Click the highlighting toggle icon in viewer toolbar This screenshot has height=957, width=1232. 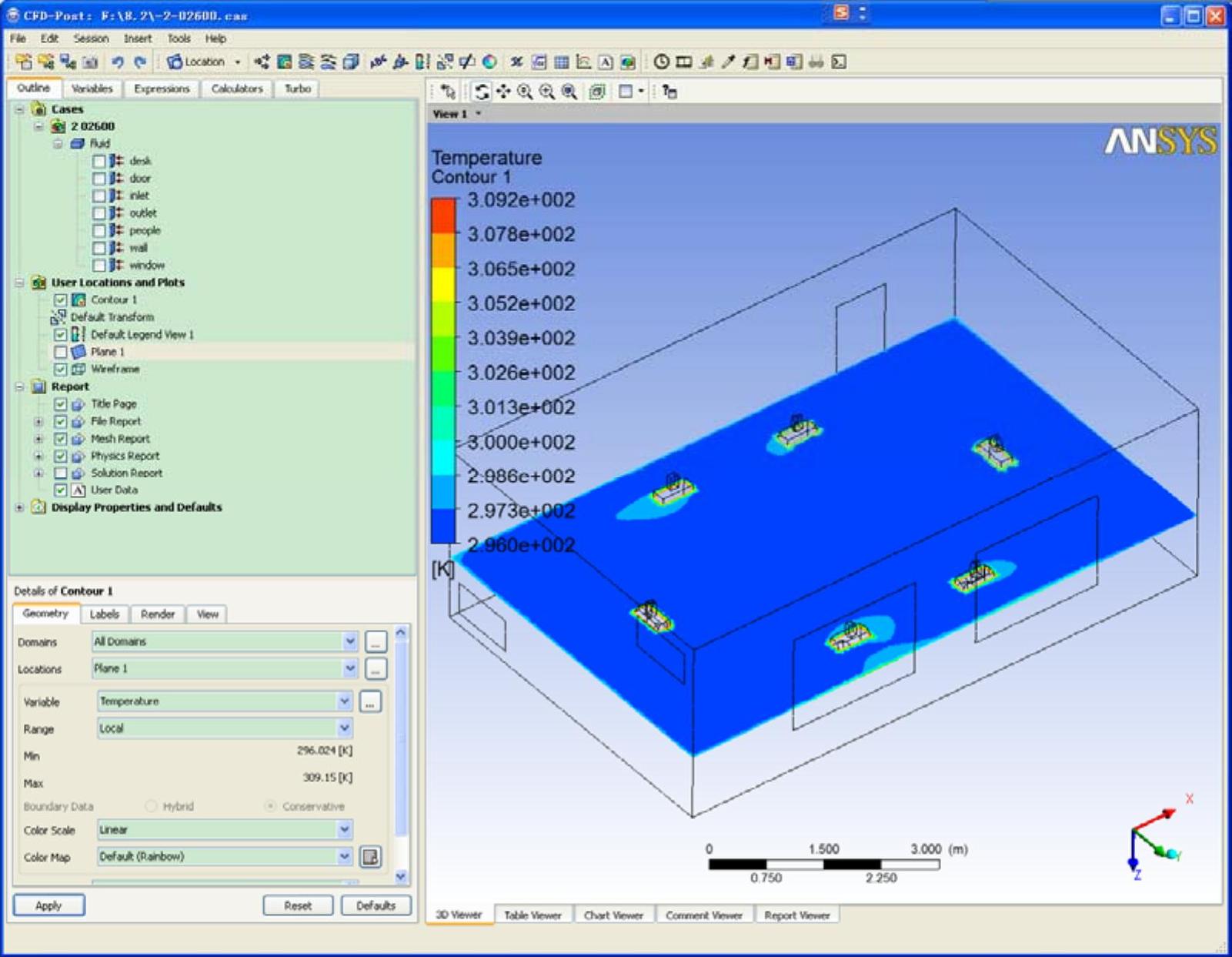click(597, 92)
